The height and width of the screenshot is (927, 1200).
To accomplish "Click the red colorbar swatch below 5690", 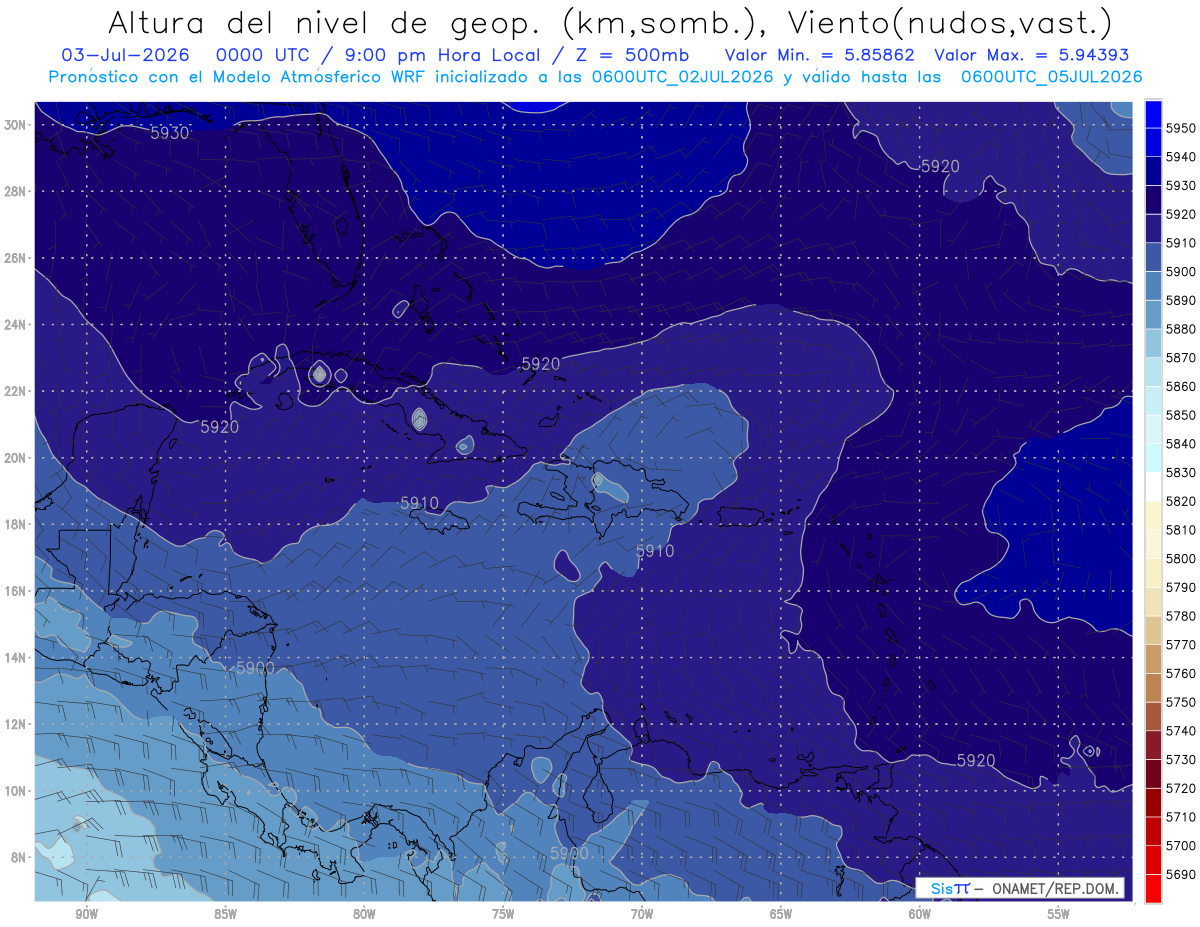I will [1153, 888].
